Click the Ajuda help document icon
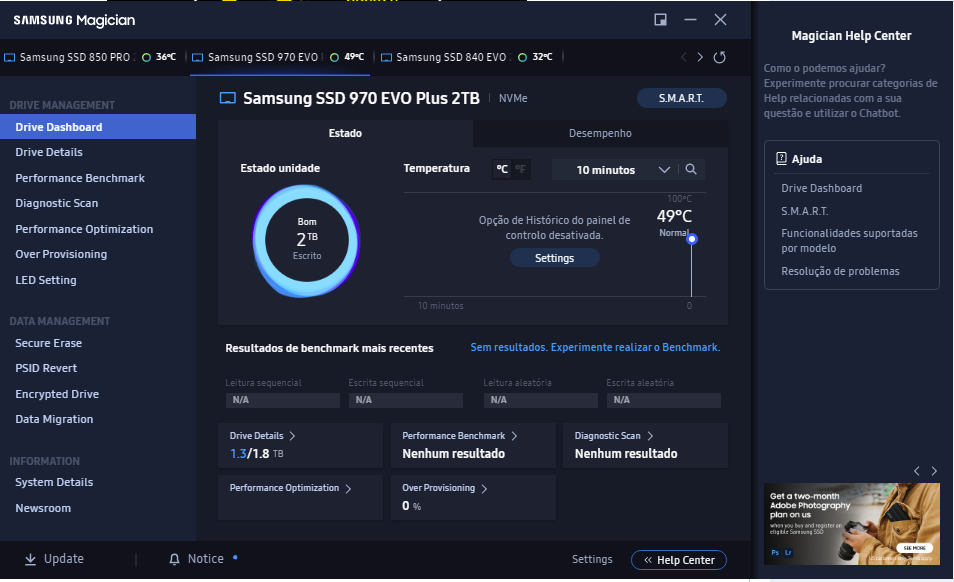The width and height of the screenshot is (954, 582). (x=781, y=159)
